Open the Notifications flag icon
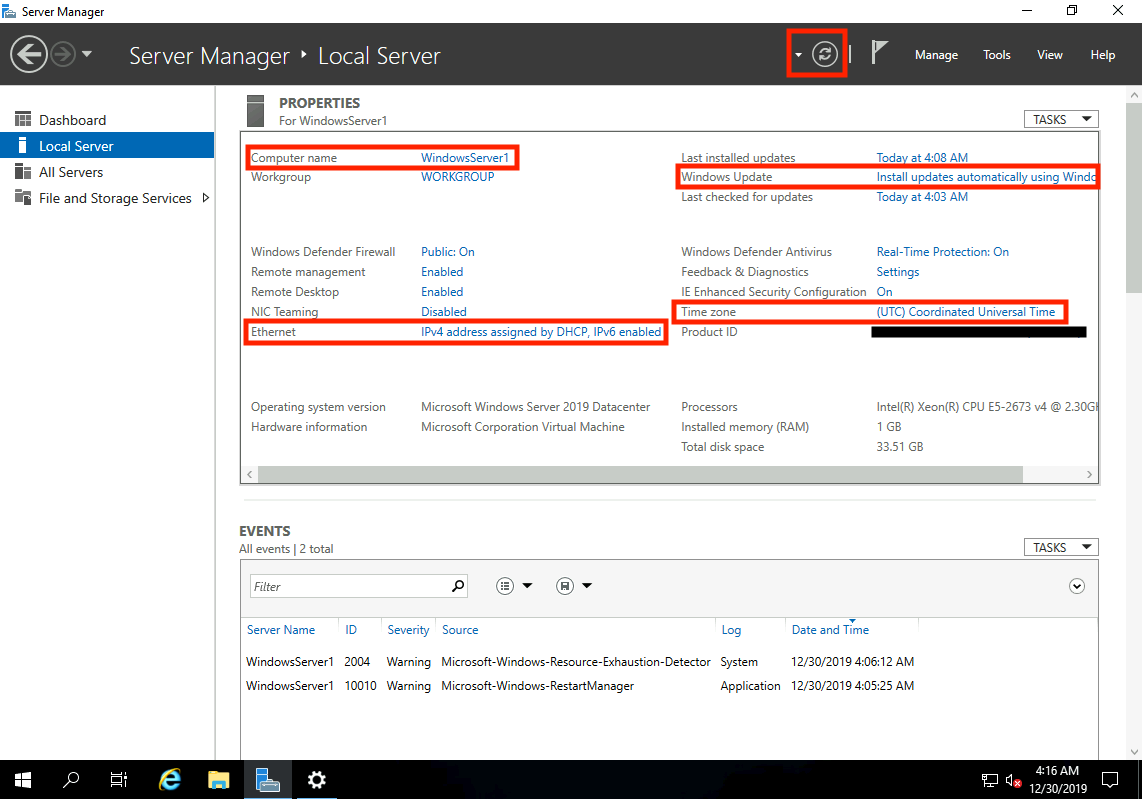This screenshot has width=1142, height=799. pos(879,54)
